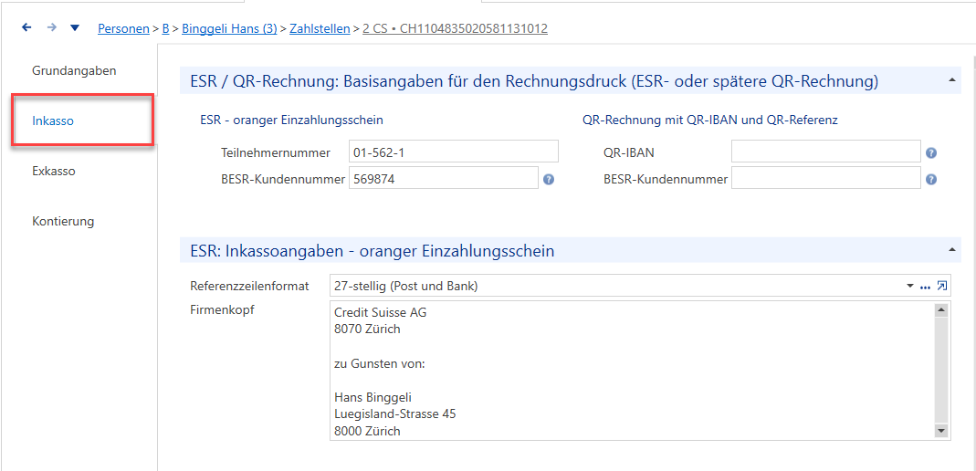
Task: Click the Teilnehmernummer field
Action: [x=454, y=151]
